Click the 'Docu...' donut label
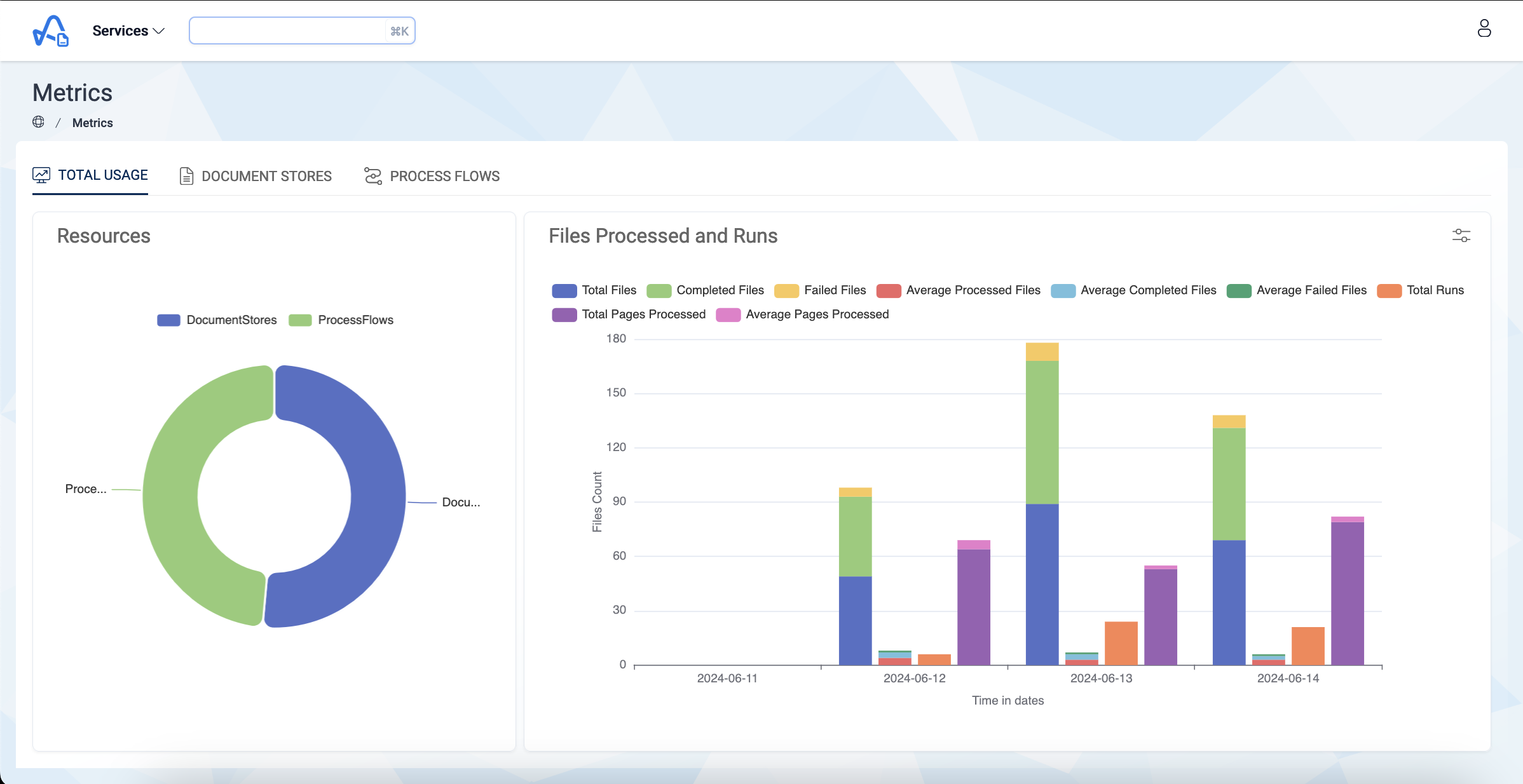 coord(461,503)
